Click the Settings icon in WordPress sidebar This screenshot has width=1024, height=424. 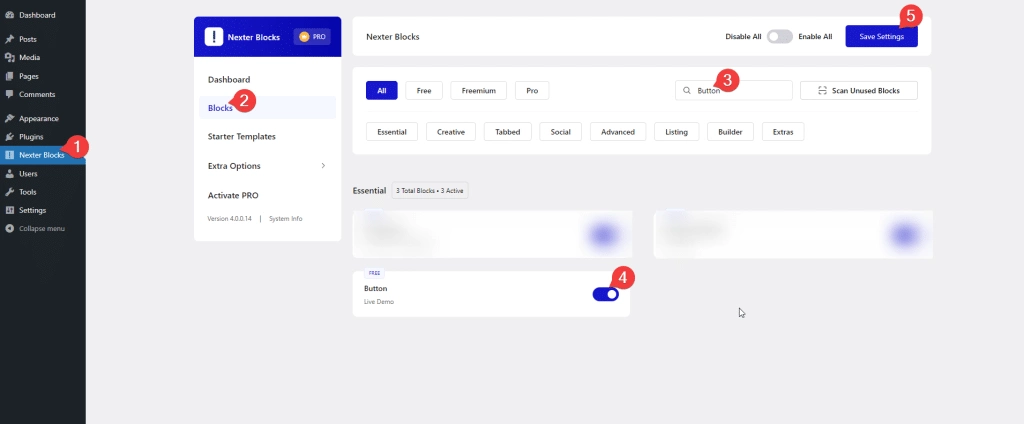click(x=9, y=210)
